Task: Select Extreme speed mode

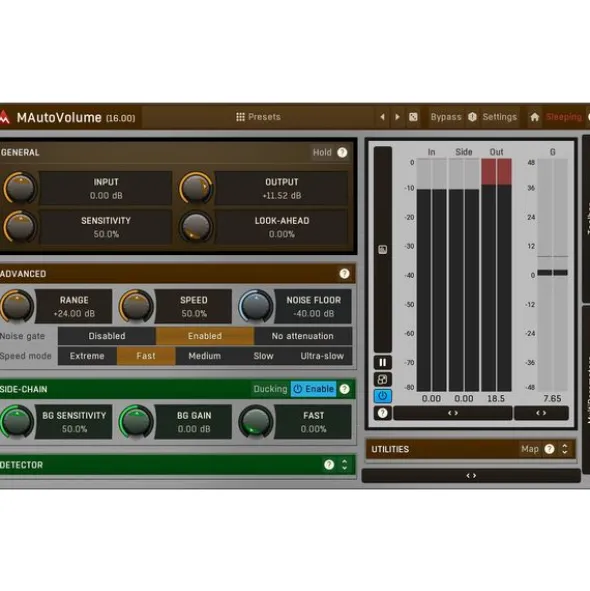Action: (x=87, y=356)
